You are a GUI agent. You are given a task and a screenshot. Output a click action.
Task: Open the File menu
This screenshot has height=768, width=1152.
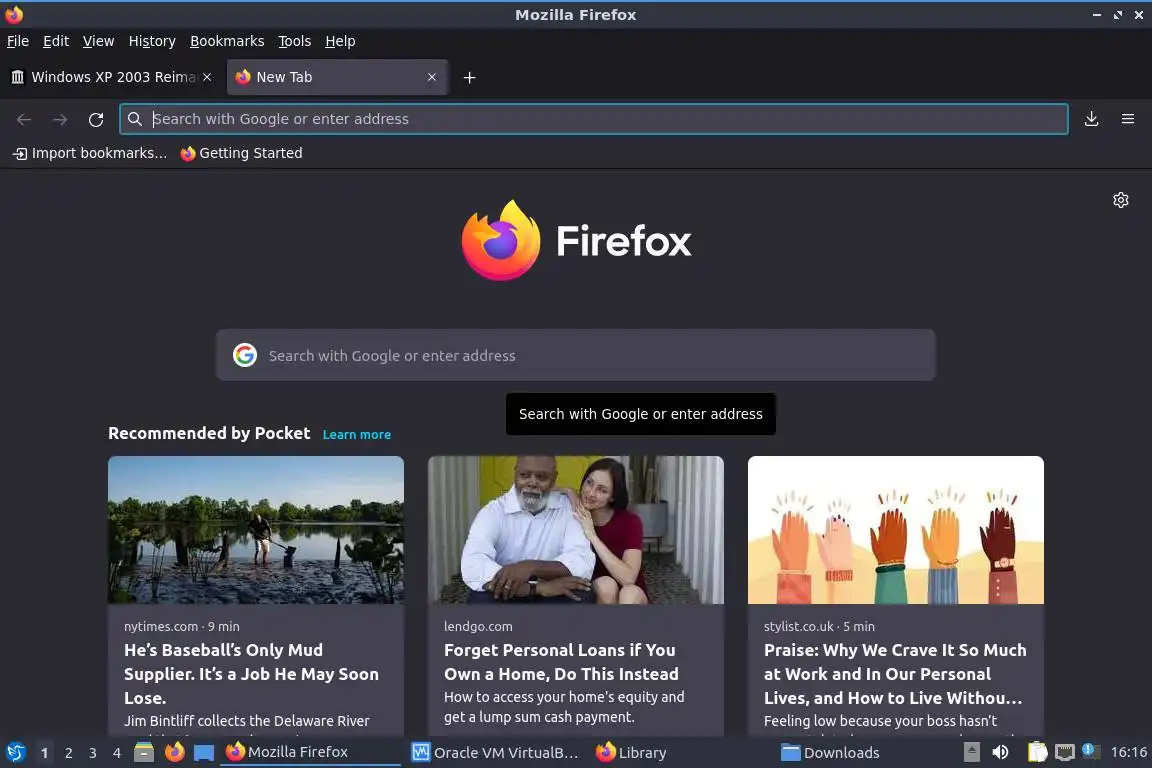18,41
